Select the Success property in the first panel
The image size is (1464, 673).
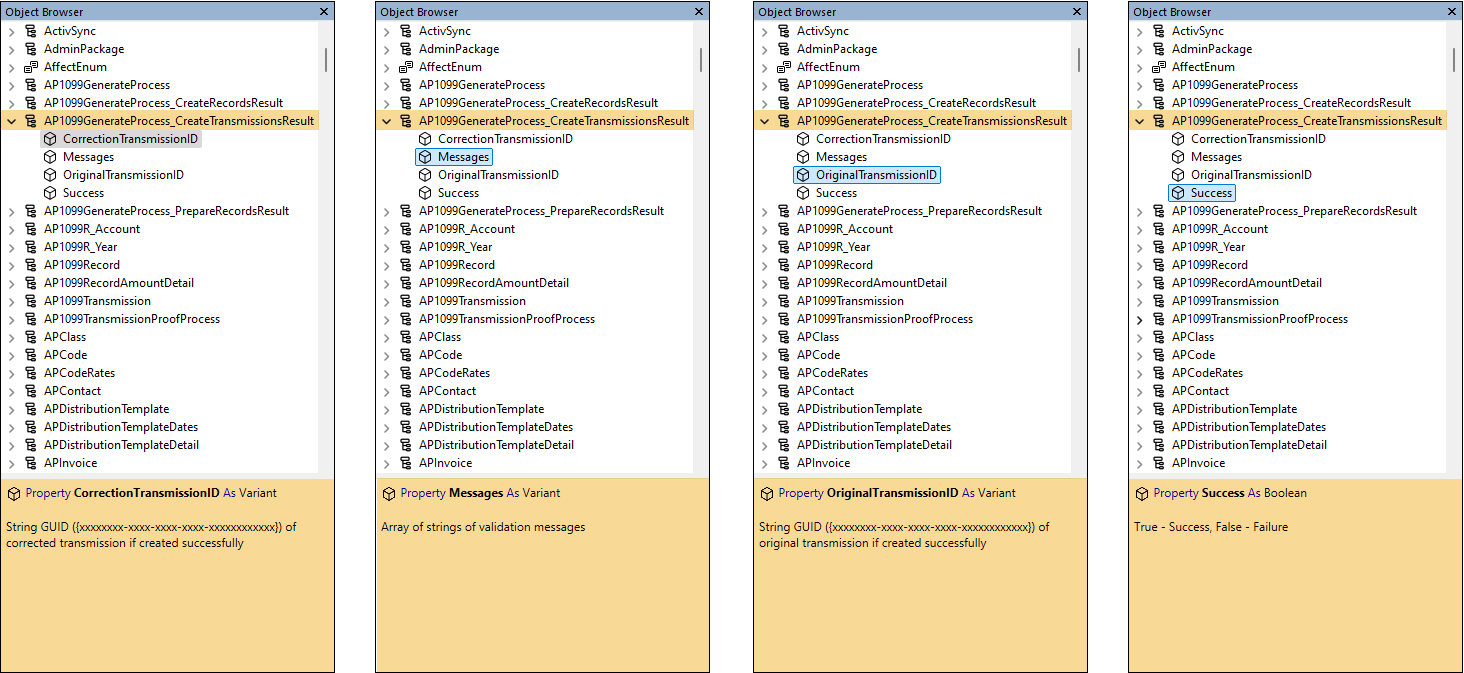pos(83,192)
